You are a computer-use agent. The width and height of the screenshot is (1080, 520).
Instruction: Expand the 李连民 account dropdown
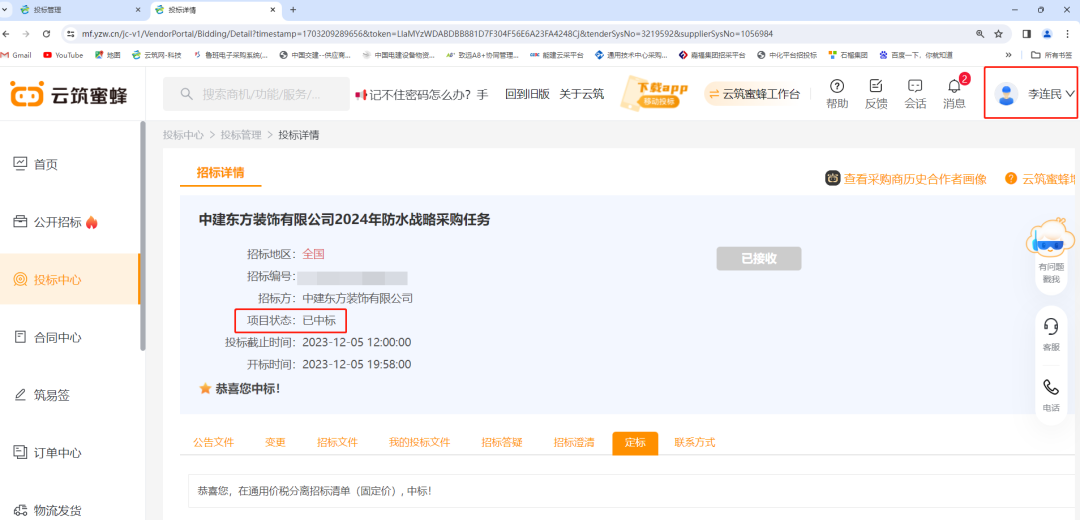click(1052, 94)
